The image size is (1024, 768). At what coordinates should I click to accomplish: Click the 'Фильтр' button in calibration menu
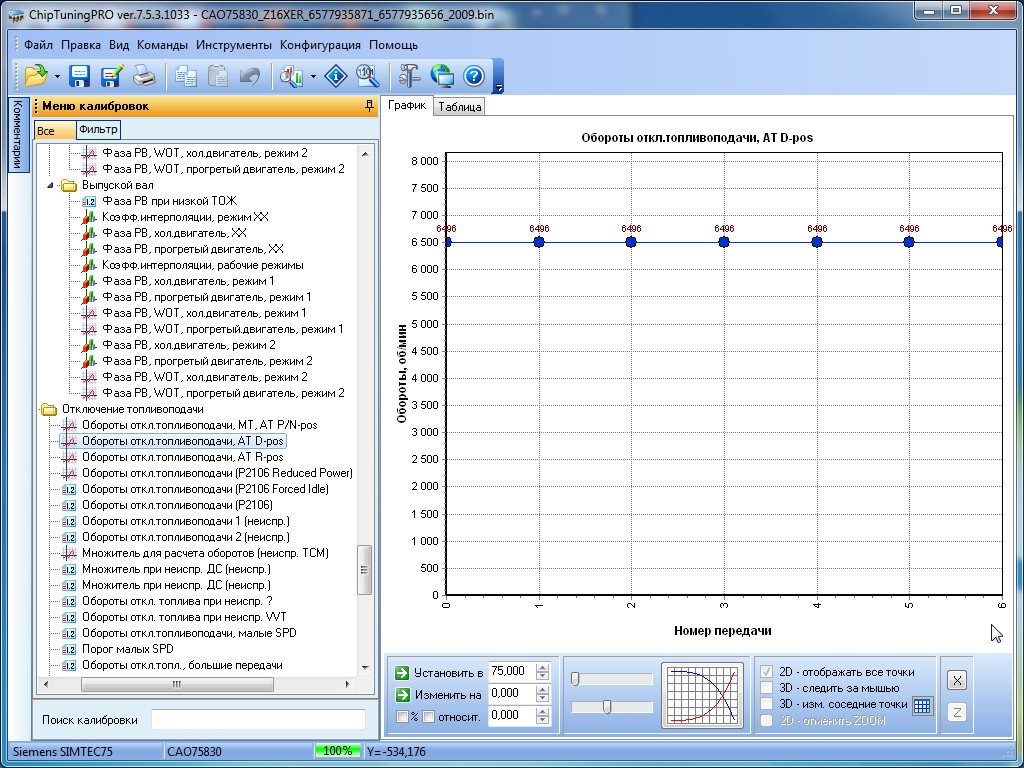(x=98, y=130)
